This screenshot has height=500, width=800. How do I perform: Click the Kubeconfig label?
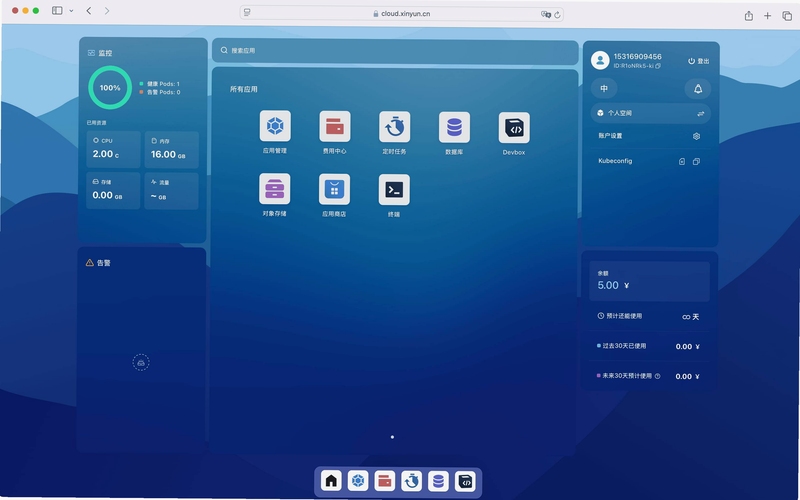pyautogui.click(x=615, y=161)
